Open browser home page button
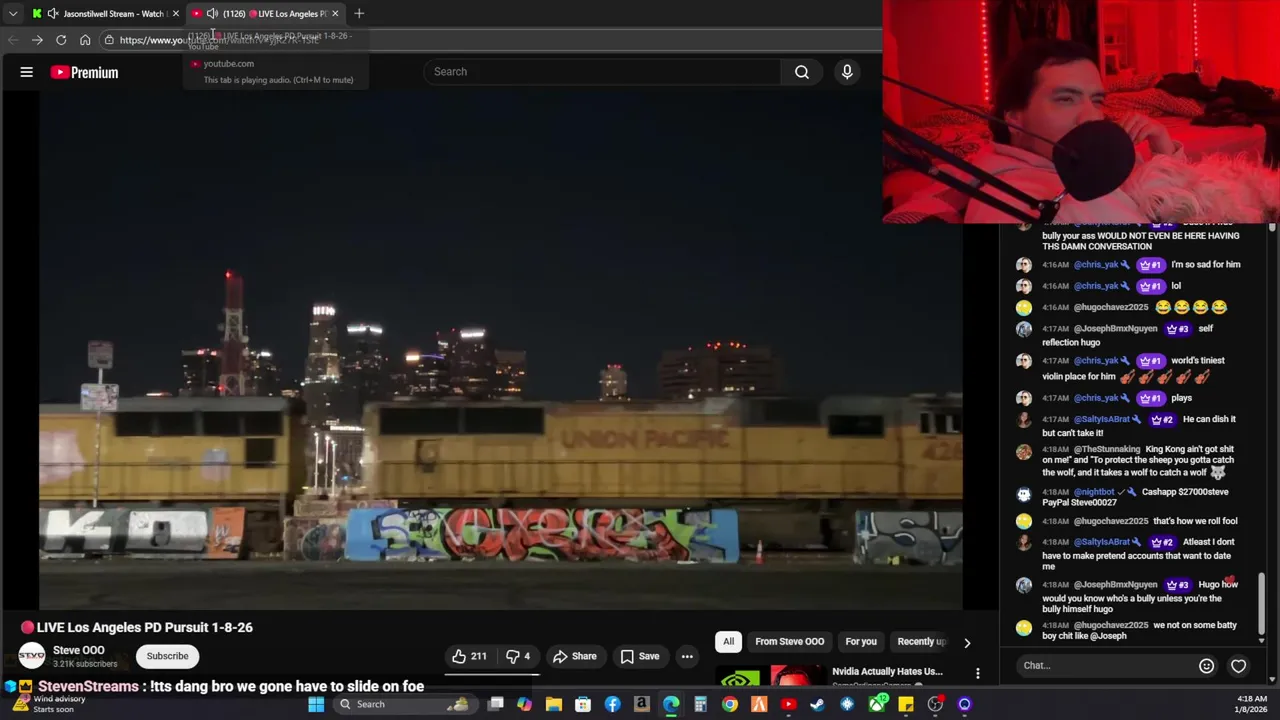Viewport: 1280px width, 720px height. (x=85, y=40)
